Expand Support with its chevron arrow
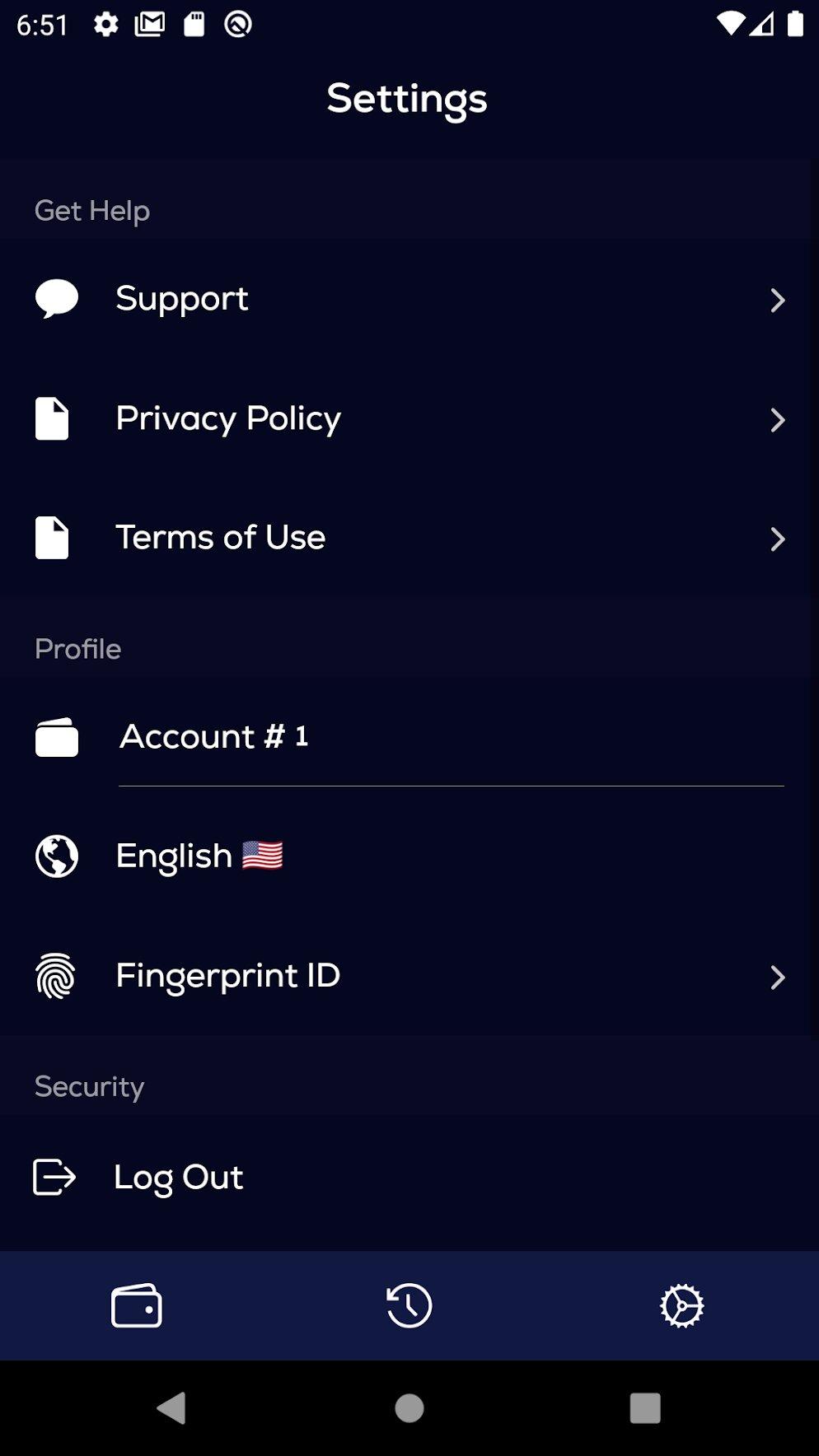The image size is (819, 1456). 777,301
